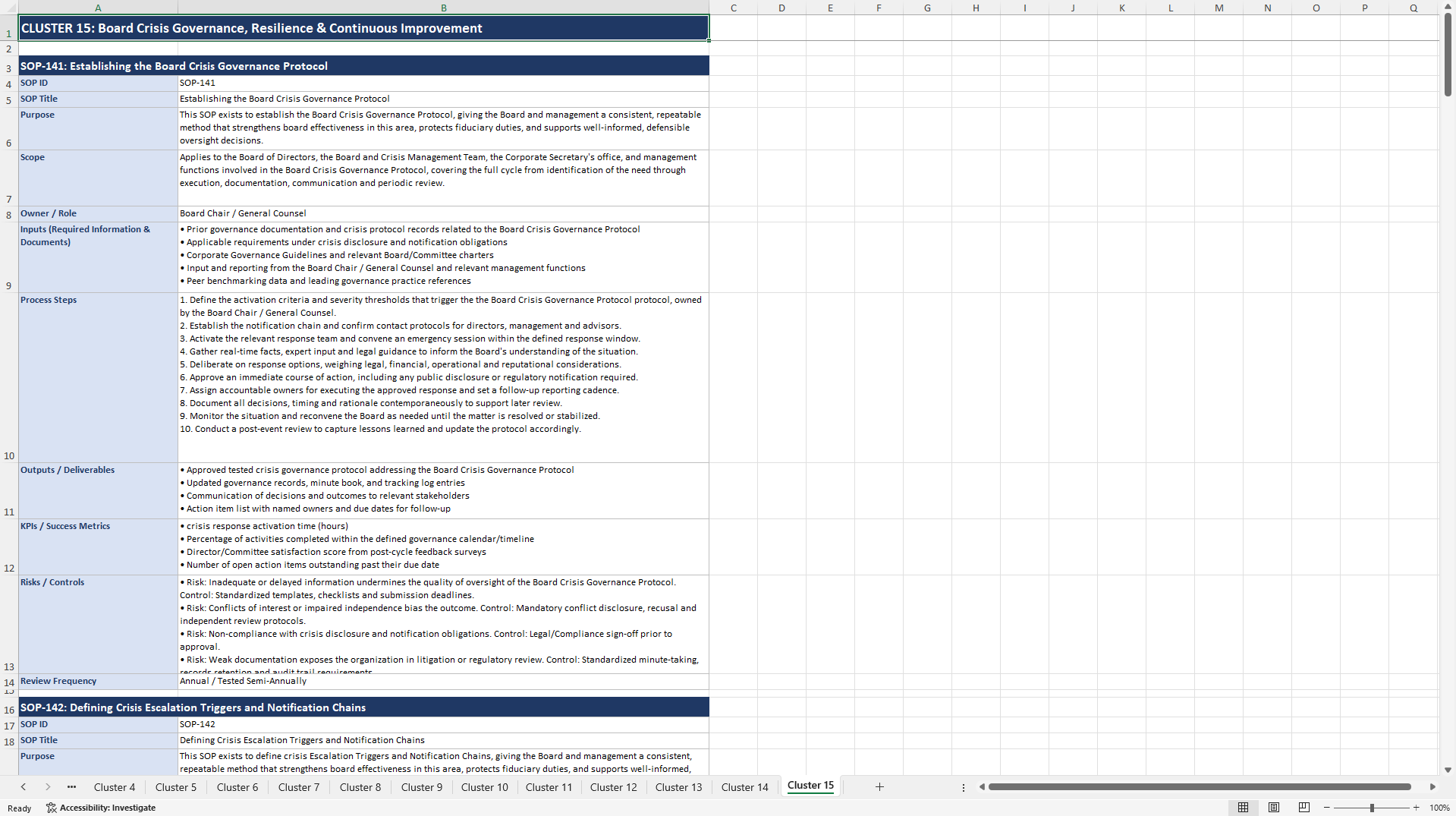Switch to Normal view icon
Image resolution: width=1456 pixels, height=816 pixels.
pos(1243,808)
